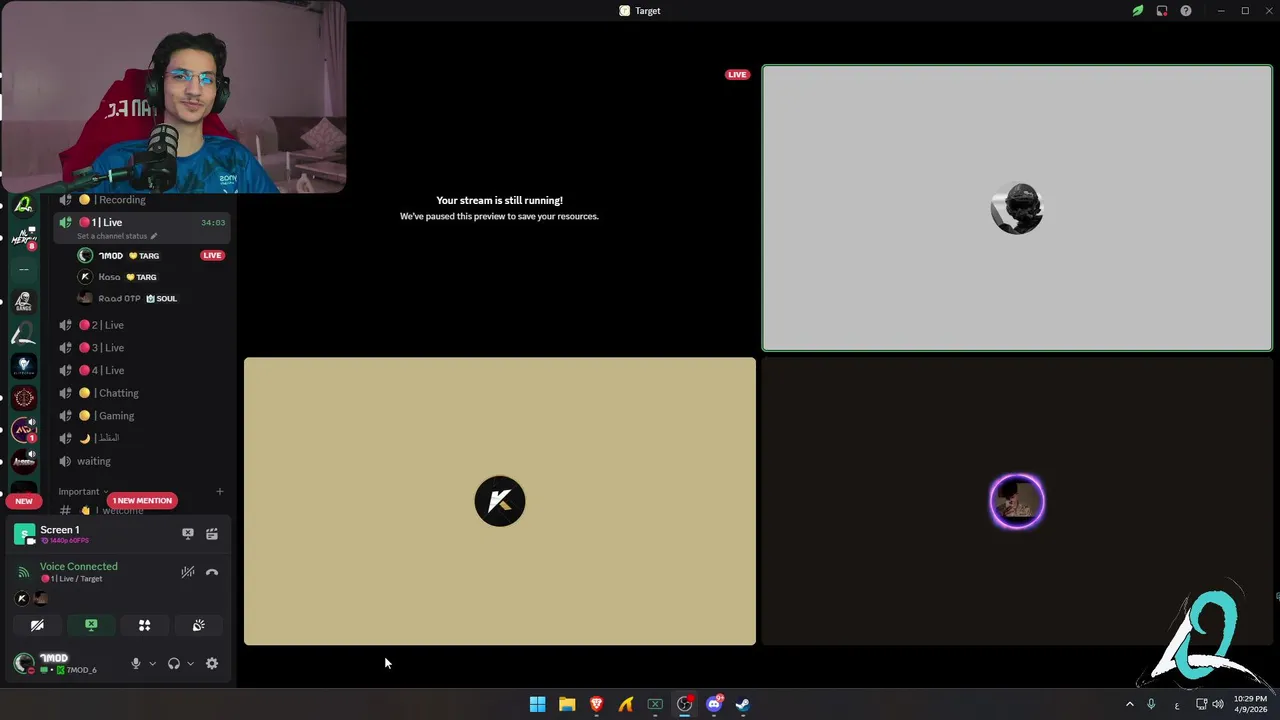Show hidden system tray icons

click(x=1130, y=704)
